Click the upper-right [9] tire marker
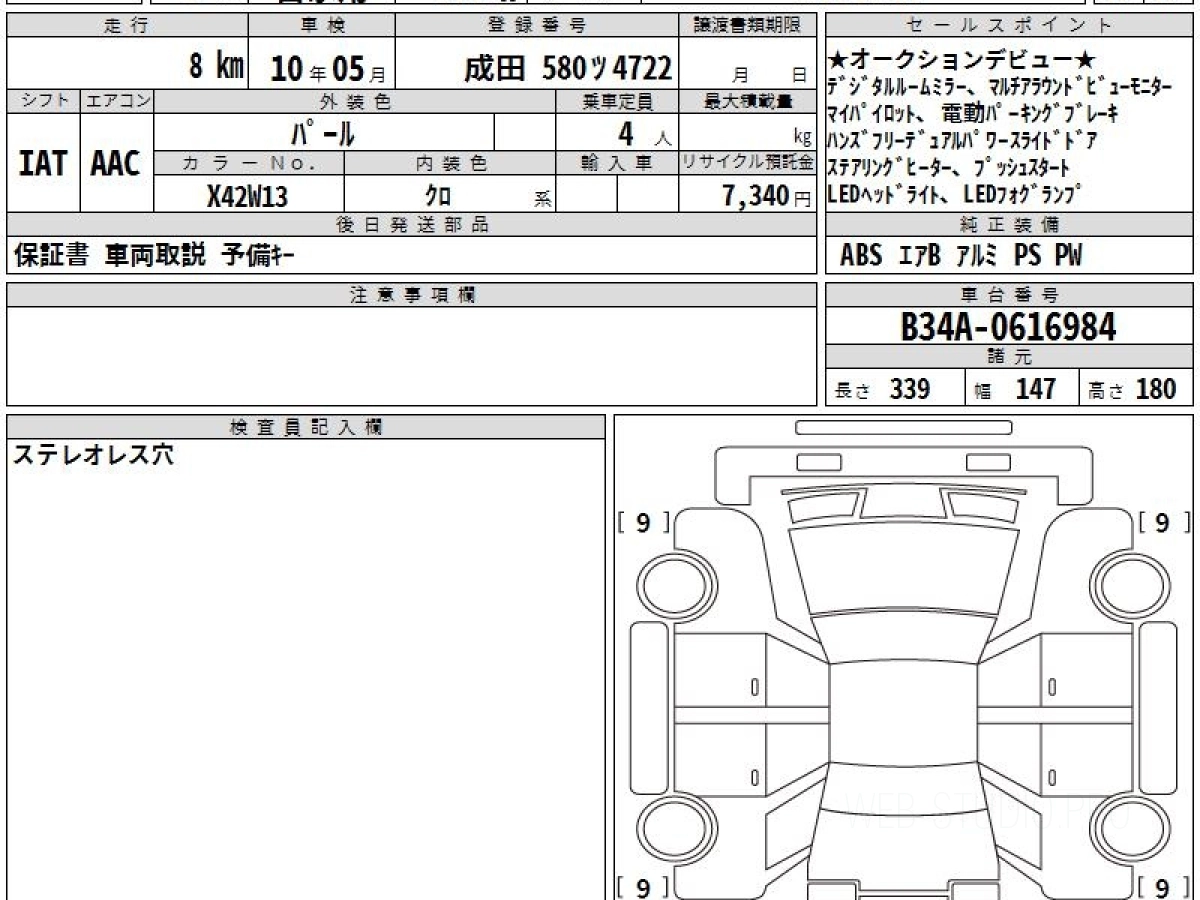 (x=1162, y=522)
